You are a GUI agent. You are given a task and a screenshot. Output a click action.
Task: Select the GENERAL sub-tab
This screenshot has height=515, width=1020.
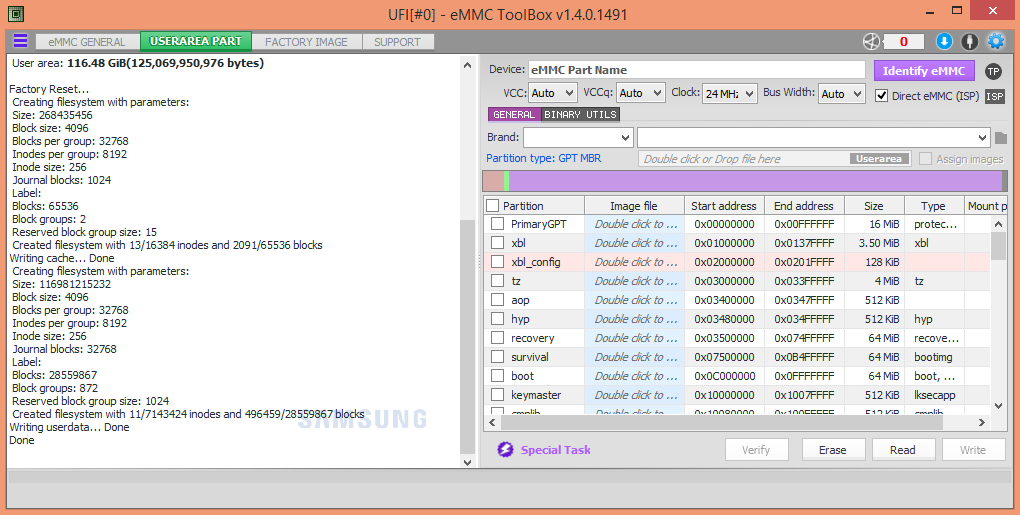[x=514, y=114]
